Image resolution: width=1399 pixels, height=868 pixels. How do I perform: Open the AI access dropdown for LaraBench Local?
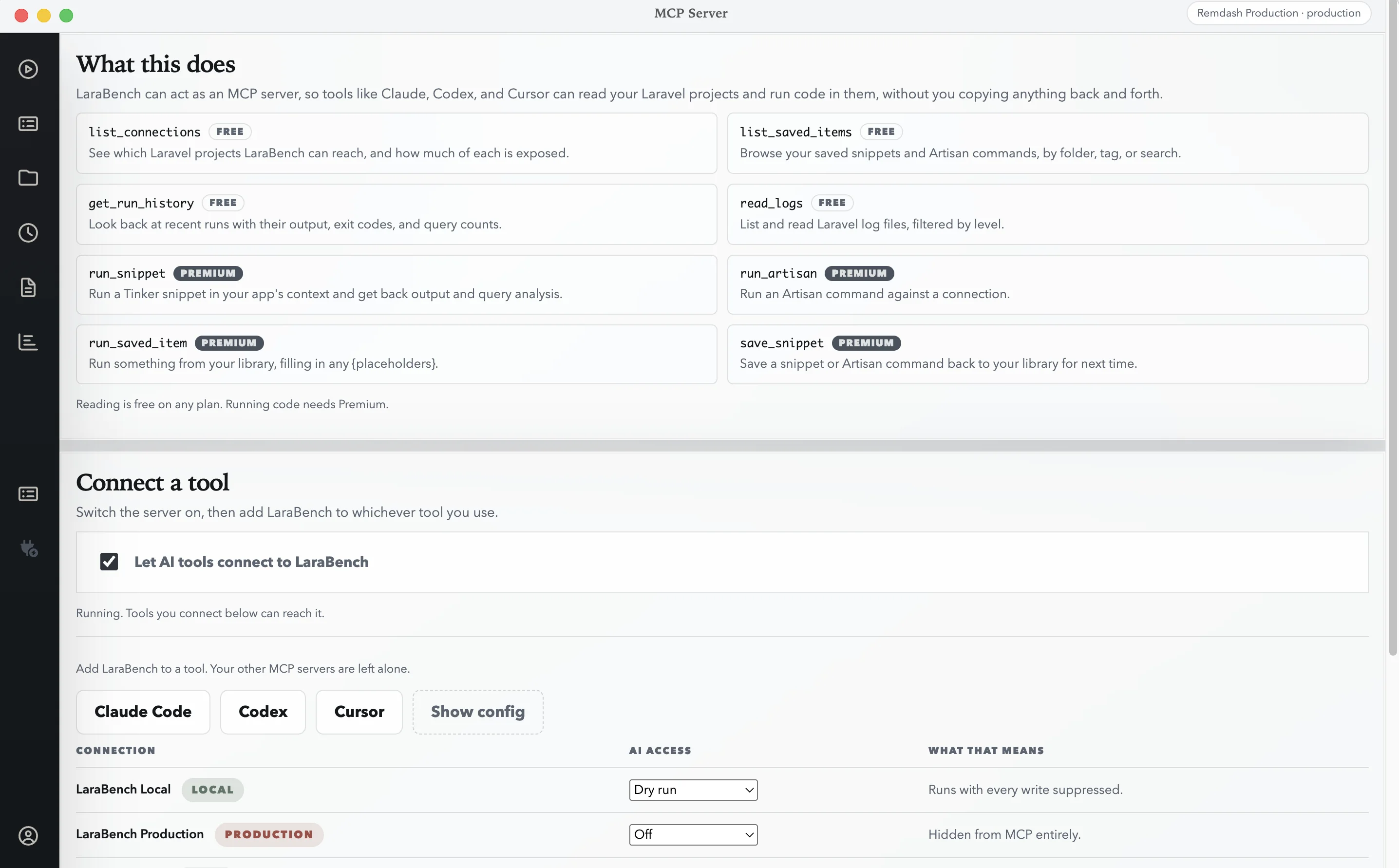tap(693, 790)
